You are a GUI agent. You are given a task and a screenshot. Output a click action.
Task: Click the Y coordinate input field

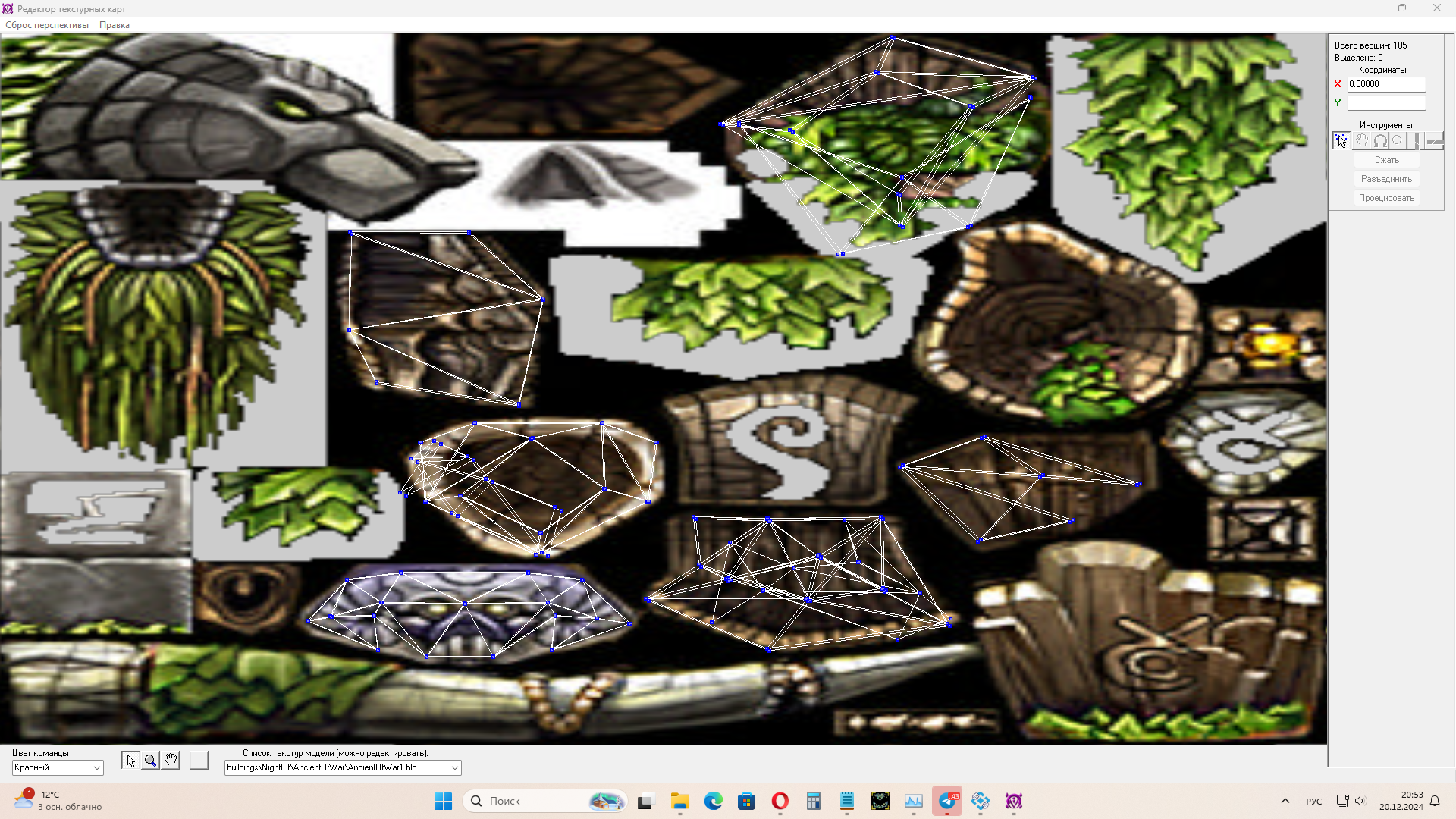(1385, 102)
